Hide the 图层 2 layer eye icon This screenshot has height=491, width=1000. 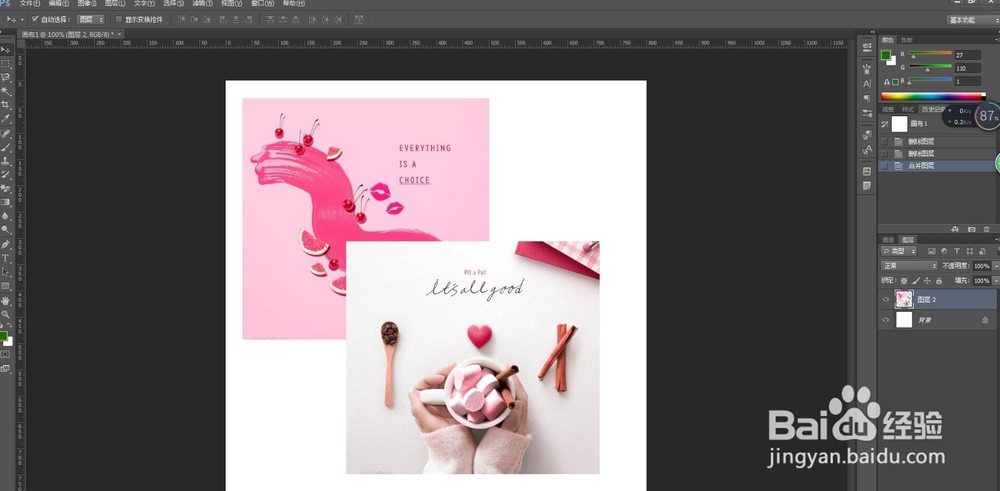[885, 299]
